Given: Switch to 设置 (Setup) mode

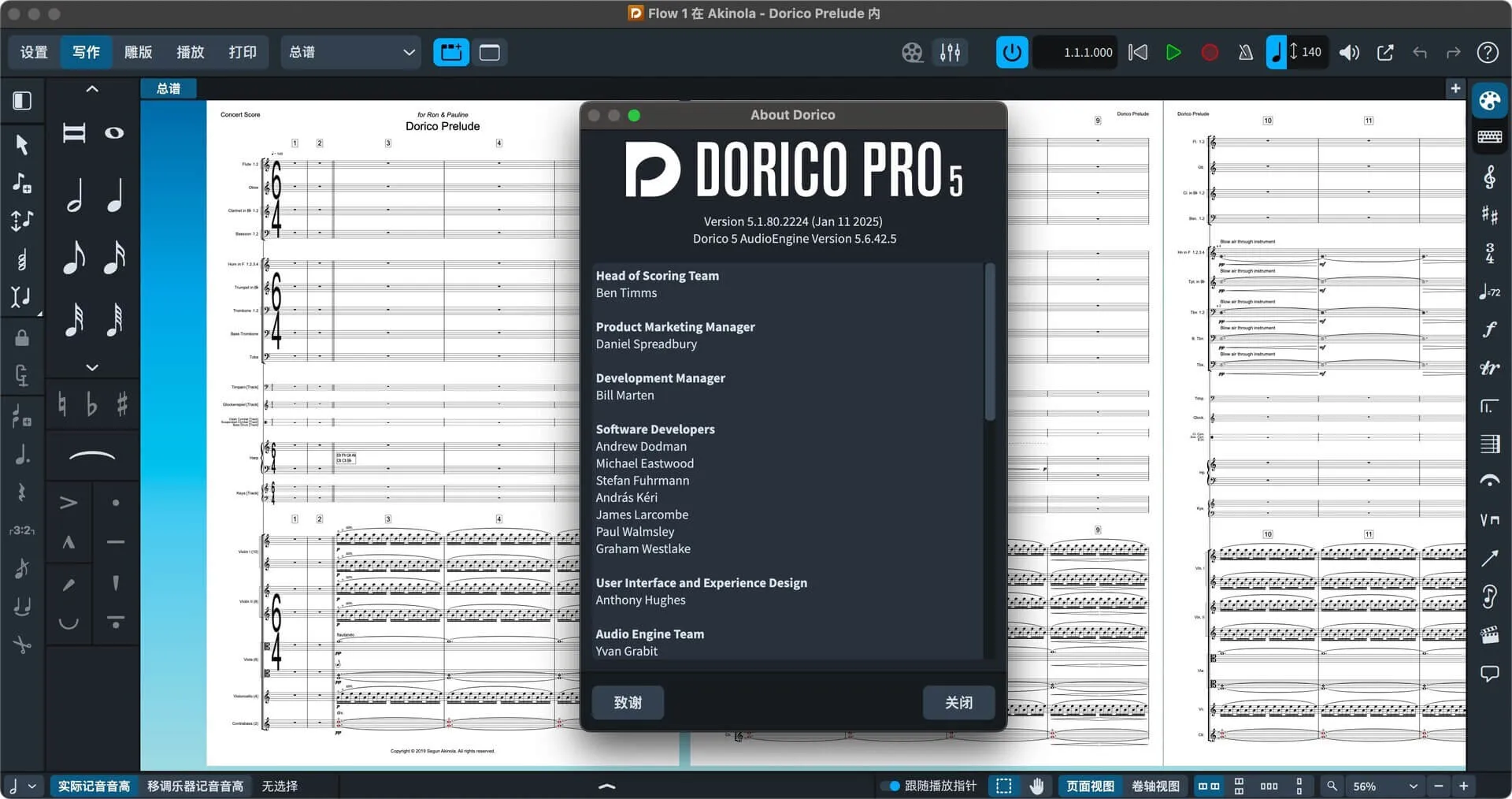Looking at the screenshot, I should (34, 52).
